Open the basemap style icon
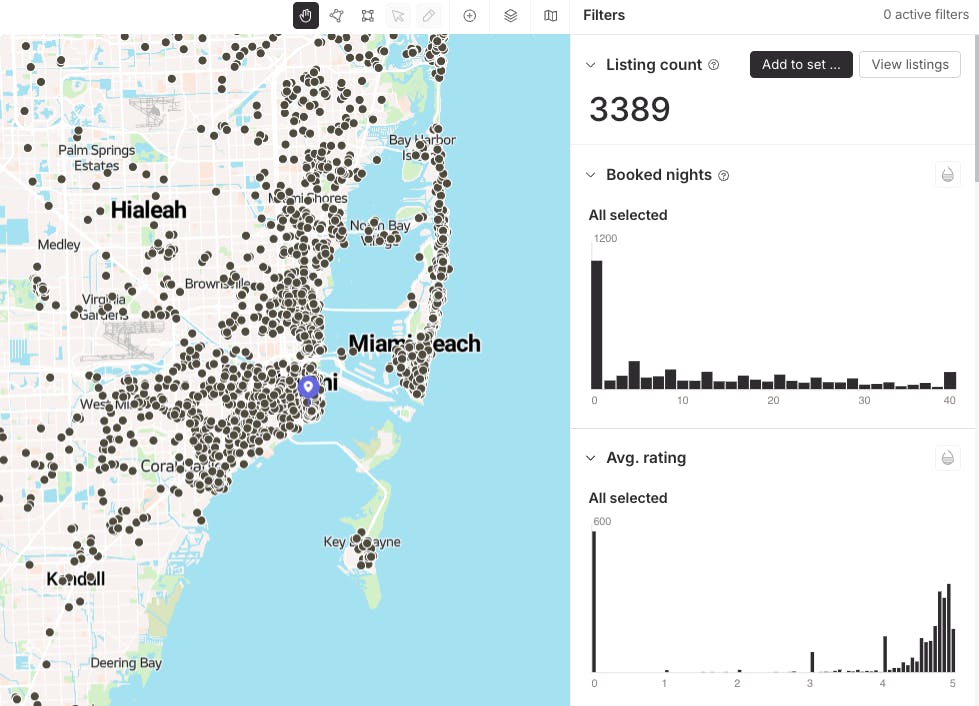Viewport: 979px width, 706px height. point(550,16)
